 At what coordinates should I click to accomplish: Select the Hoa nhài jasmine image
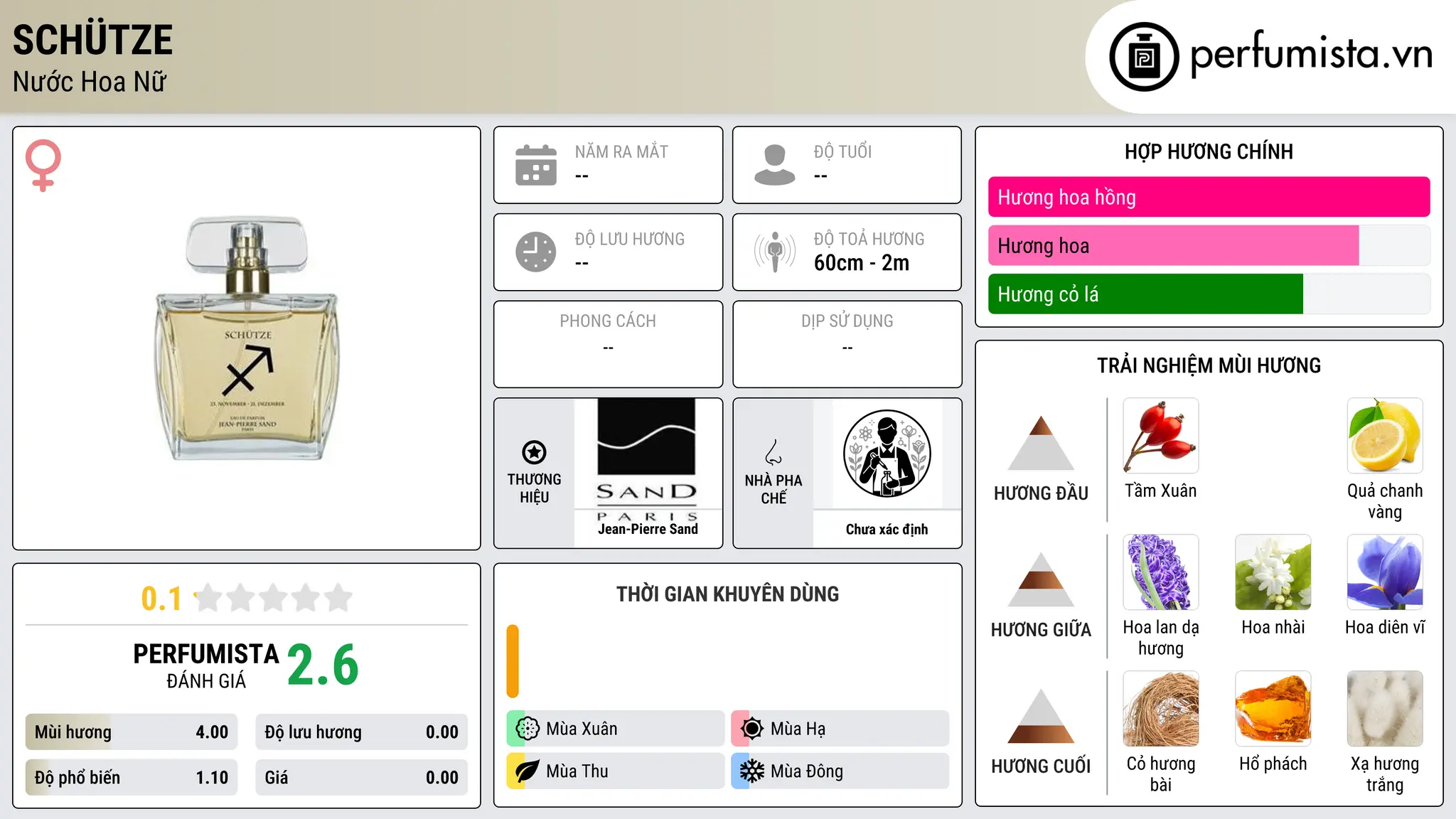1273,572
